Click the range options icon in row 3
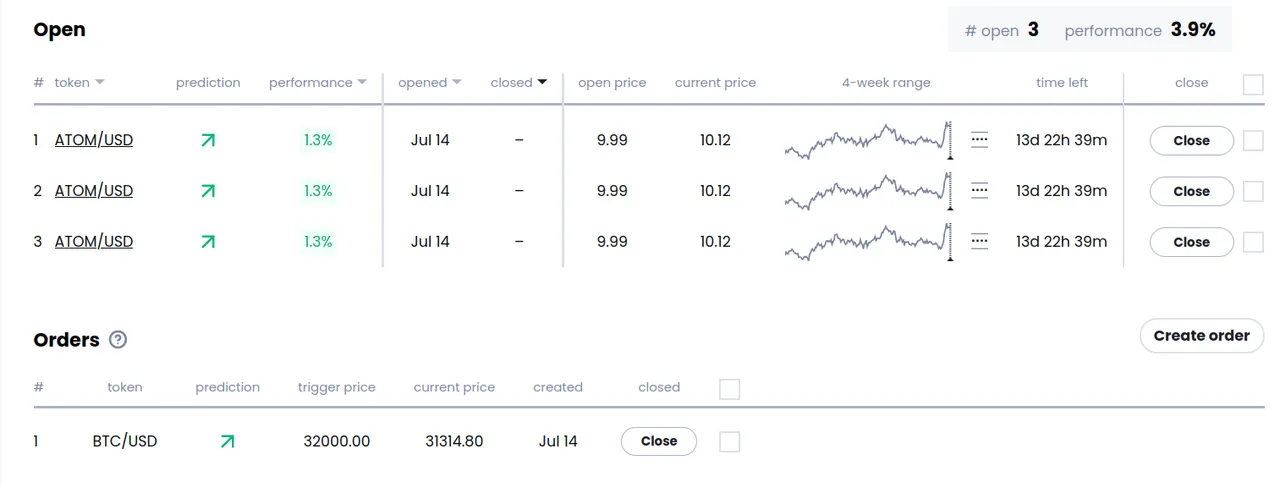Screen dimensions: 1280x486 pos(980,241)
